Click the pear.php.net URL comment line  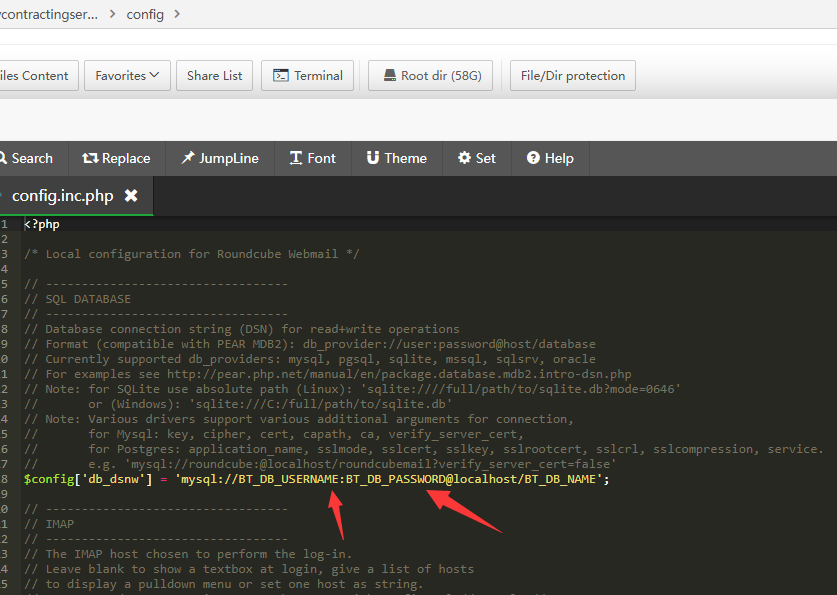coord(328,374)
